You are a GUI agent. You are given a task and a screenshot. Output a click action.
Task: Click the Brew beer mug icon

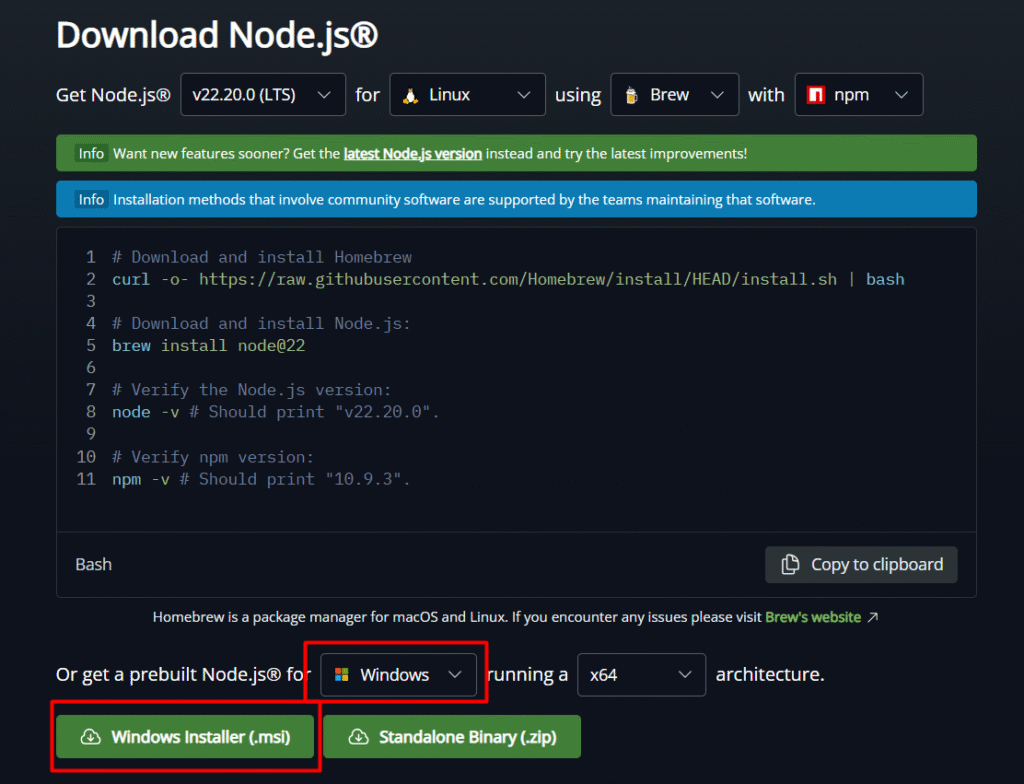pos(631,95)
